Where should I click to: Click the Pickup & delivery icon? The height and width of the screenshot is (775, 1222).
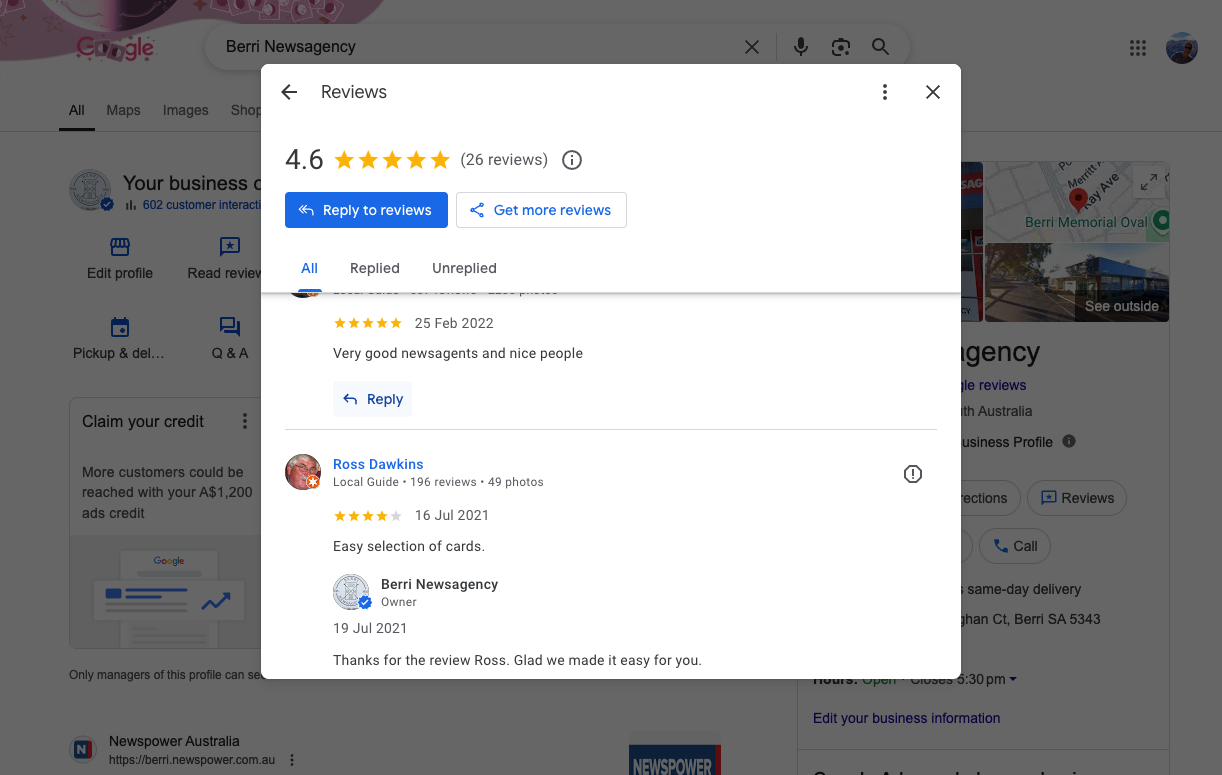(x=120, y=327)
